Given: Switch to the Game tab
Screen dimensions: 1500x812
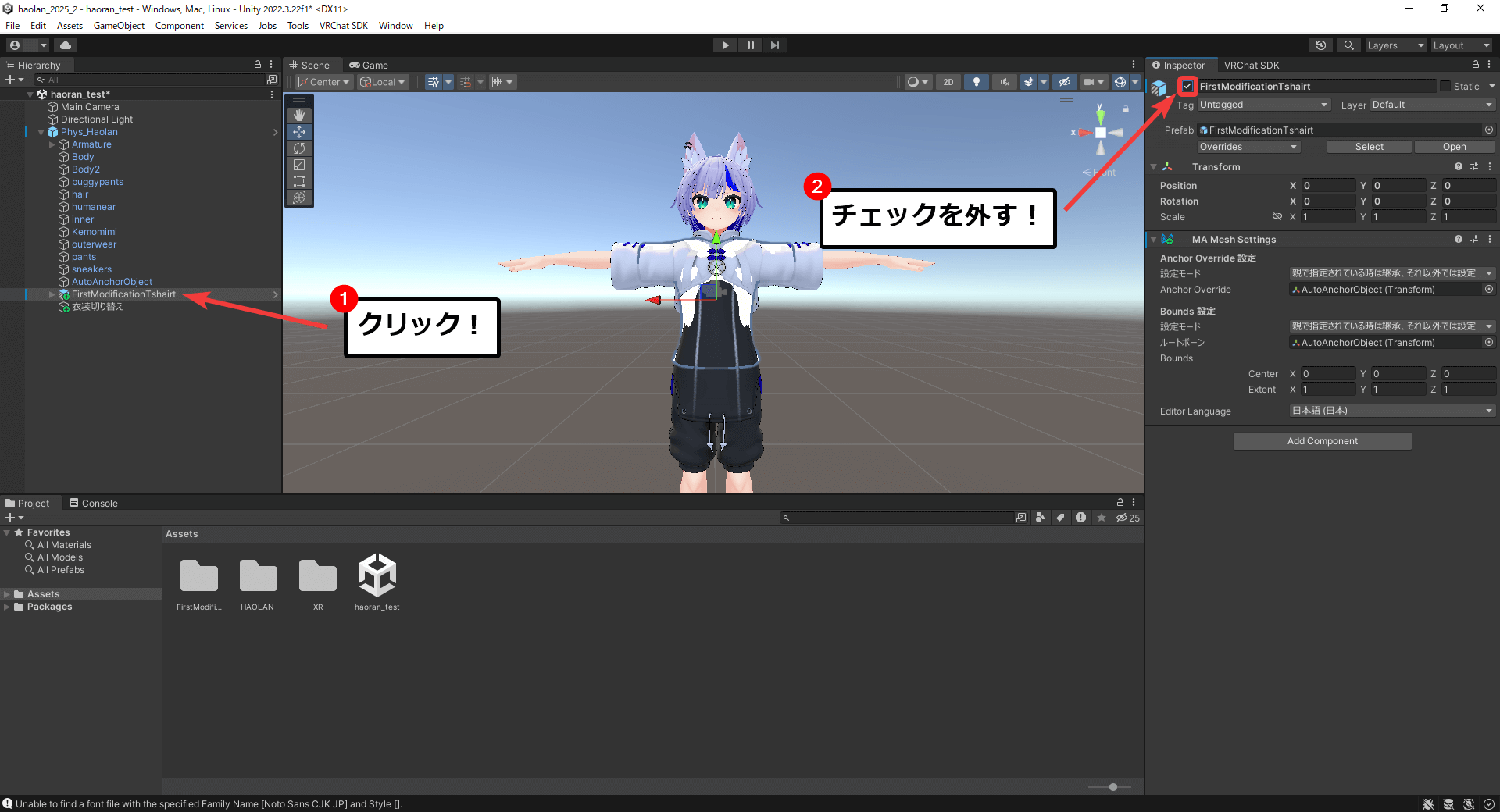Looking at the screenshot, I should click(369, 66).
